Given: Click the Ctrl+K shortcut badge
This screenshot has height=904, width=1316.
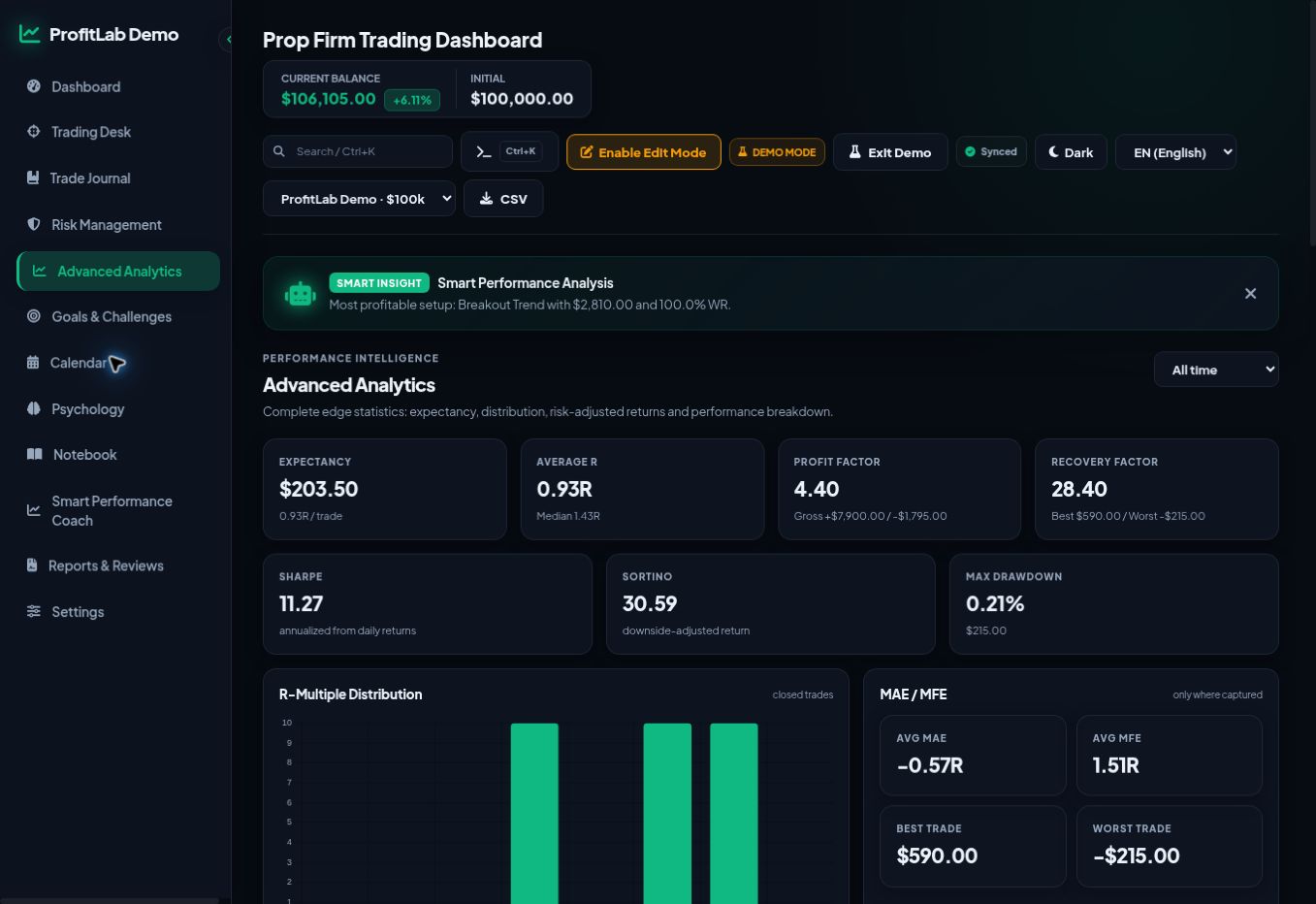Looking at the screenshot, I should (x=521, y=151).
